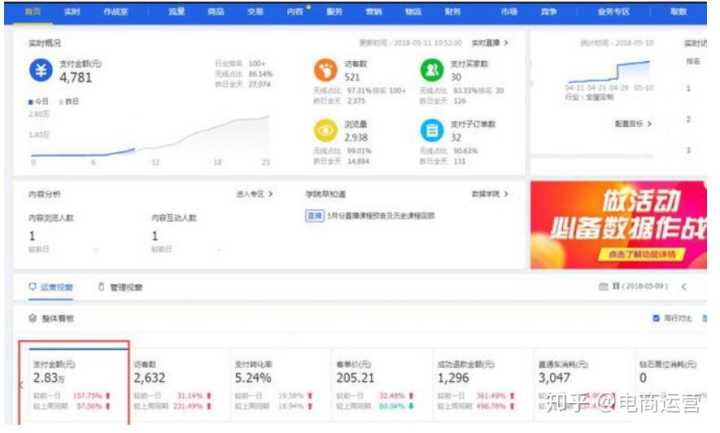Open the 业务专区 navigation tab
This screenshot has height=433, width=720.
tap(613, 12)
